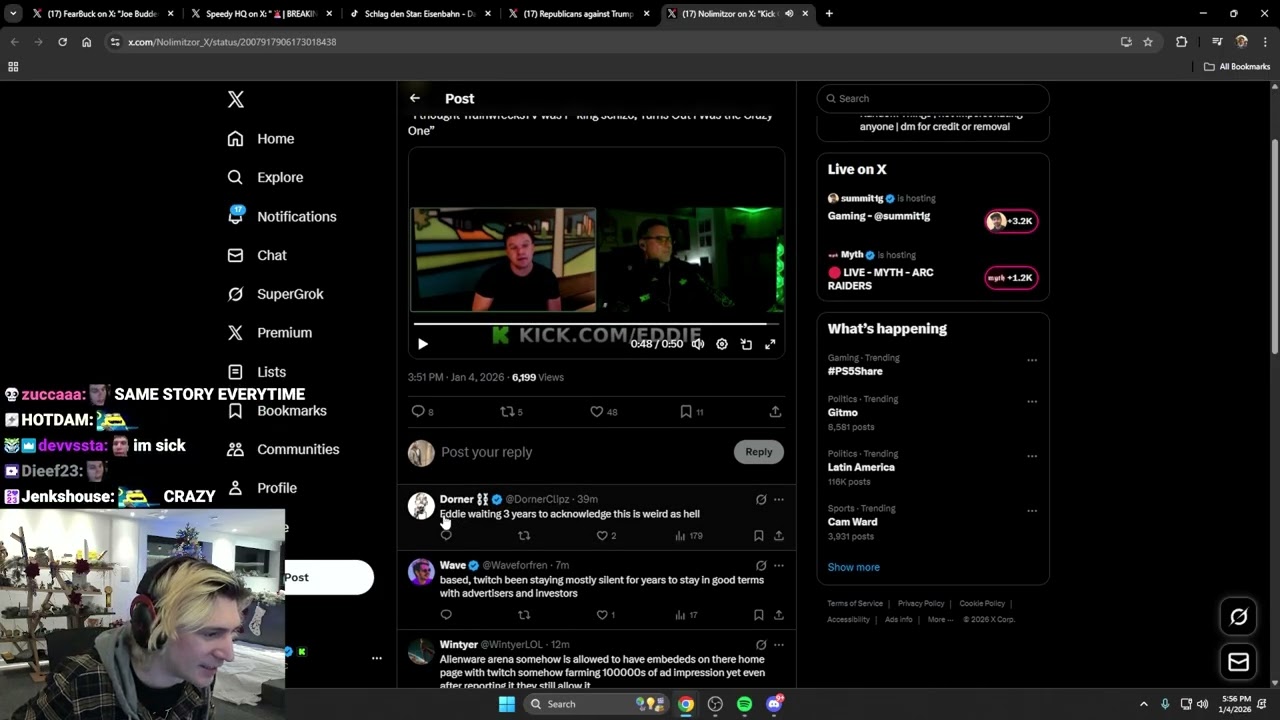Open the #PS5Share trend
This screenshot has width=1280, height=720.
855,371
